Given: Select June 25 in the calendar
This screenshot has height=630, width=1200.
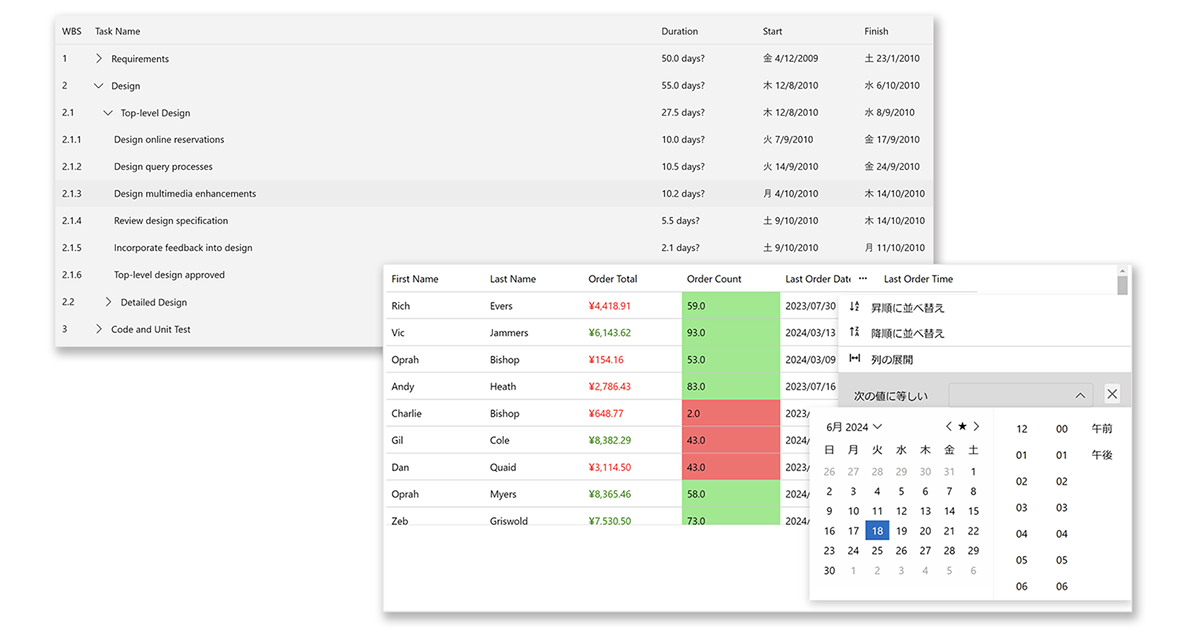Looking at the screenshot, I should point(877,550).
